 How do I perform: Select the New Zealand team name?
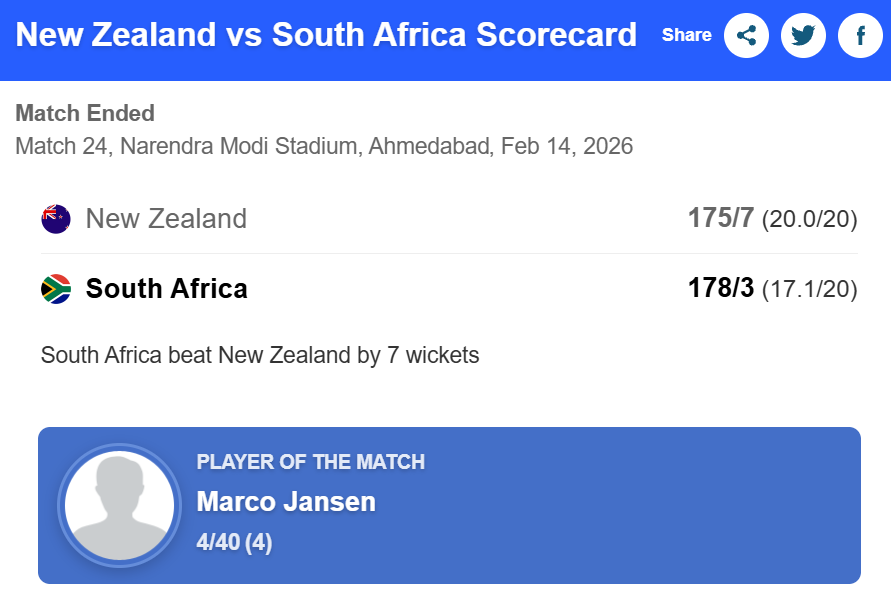[x=166, y=219]
